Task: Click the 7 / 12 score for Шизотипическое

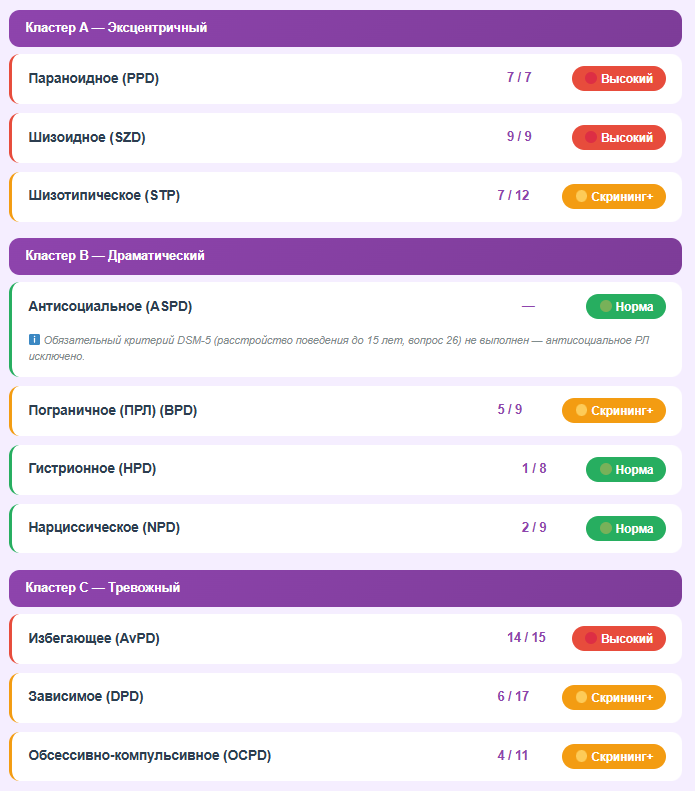Action: pos(513,195)
